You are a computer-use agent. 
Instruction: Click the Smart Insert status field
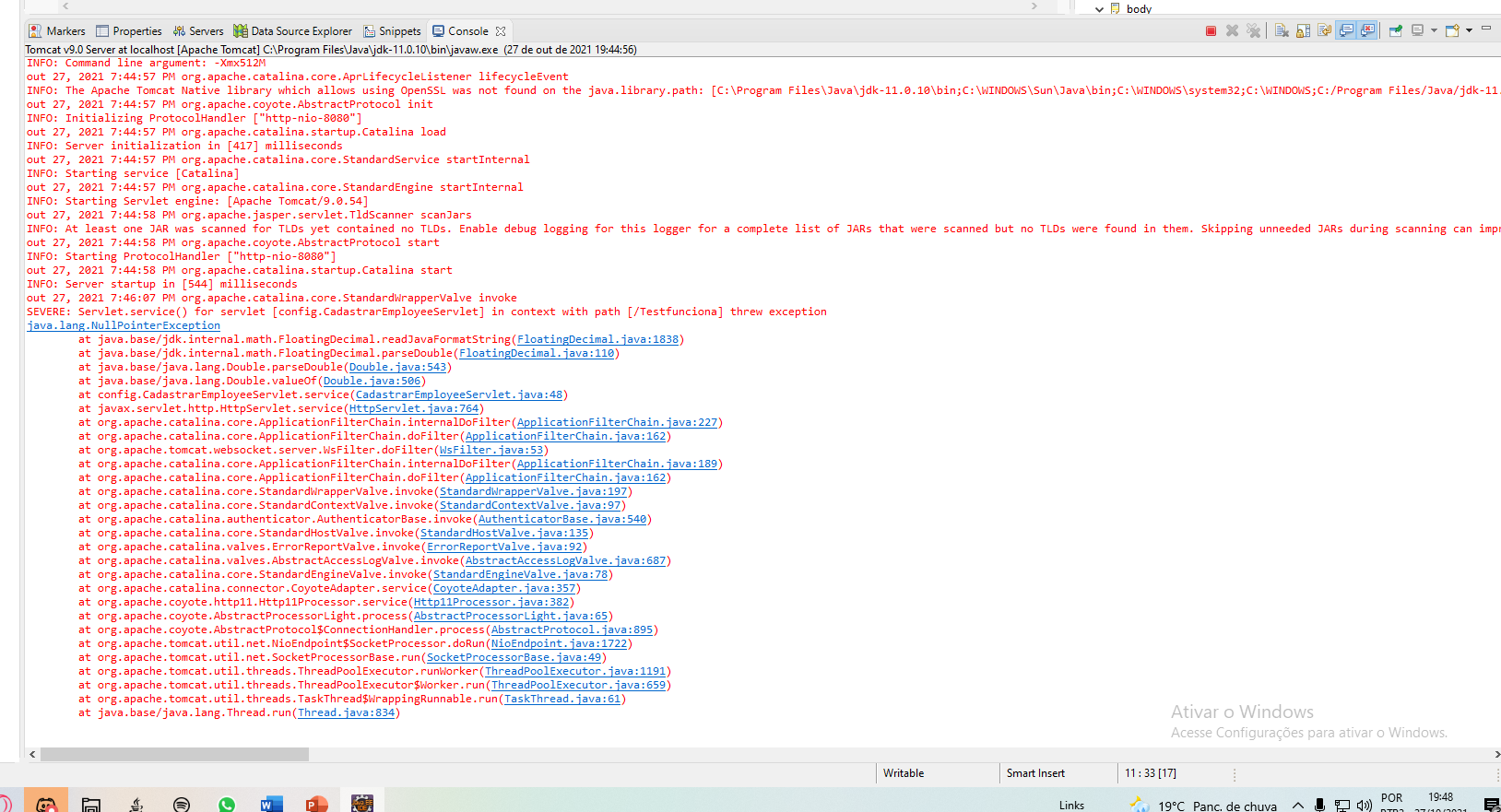1035,773
